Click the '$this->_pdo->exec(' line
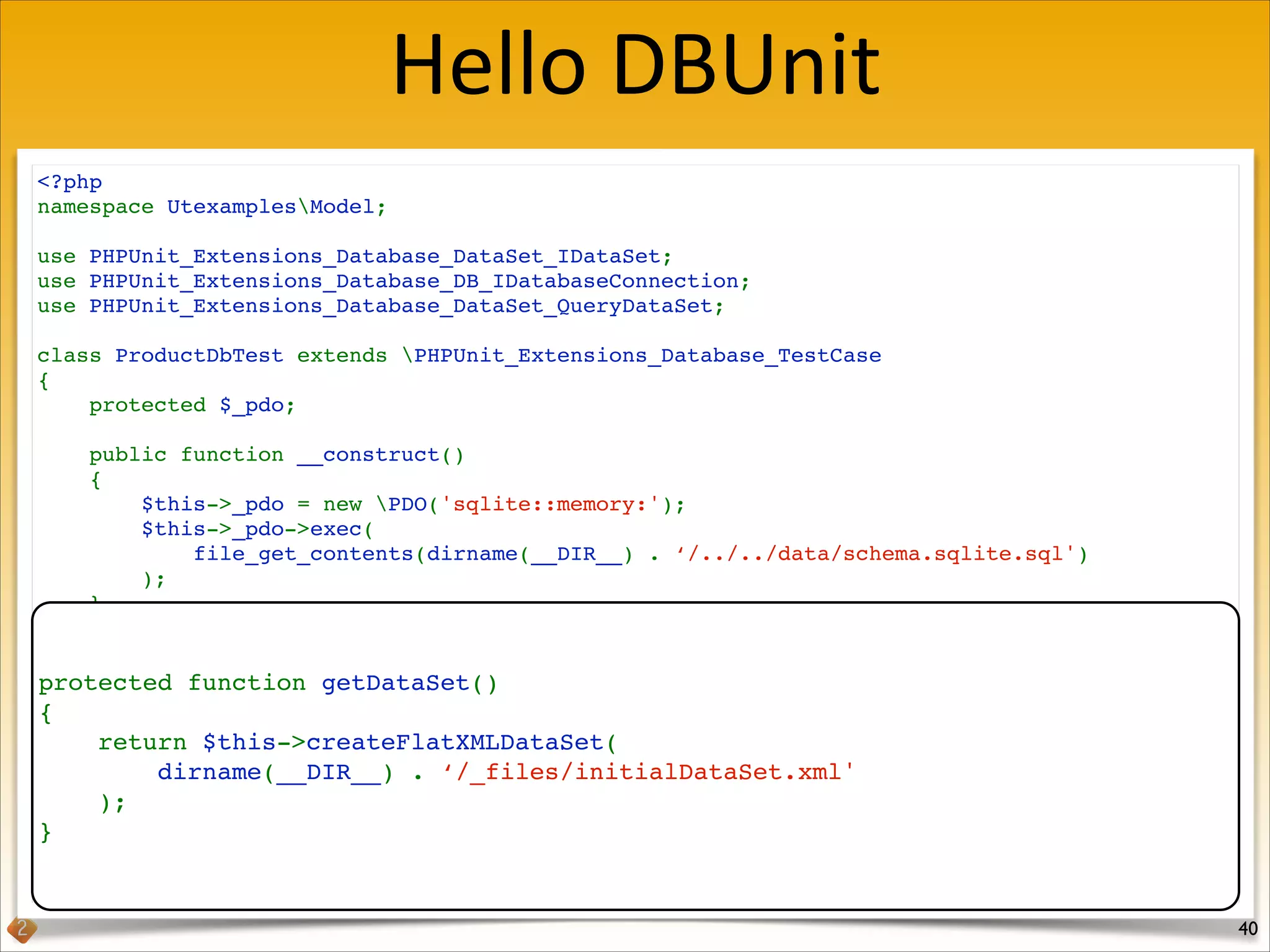The image size is (1270, 952). [x=257, y=529]
